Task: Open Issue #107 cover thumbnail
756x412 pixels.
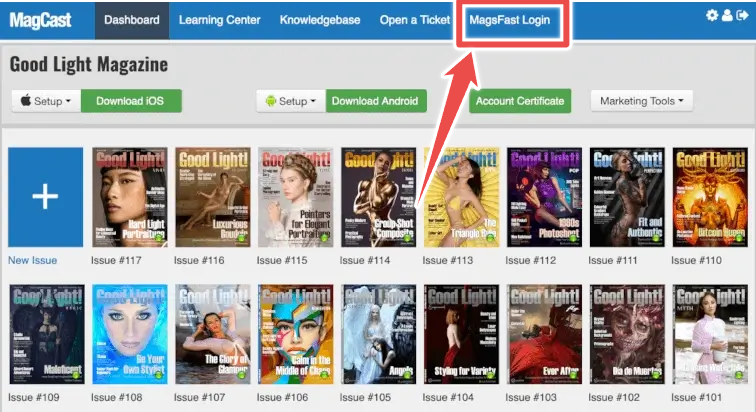Action: tap(213, 334)
